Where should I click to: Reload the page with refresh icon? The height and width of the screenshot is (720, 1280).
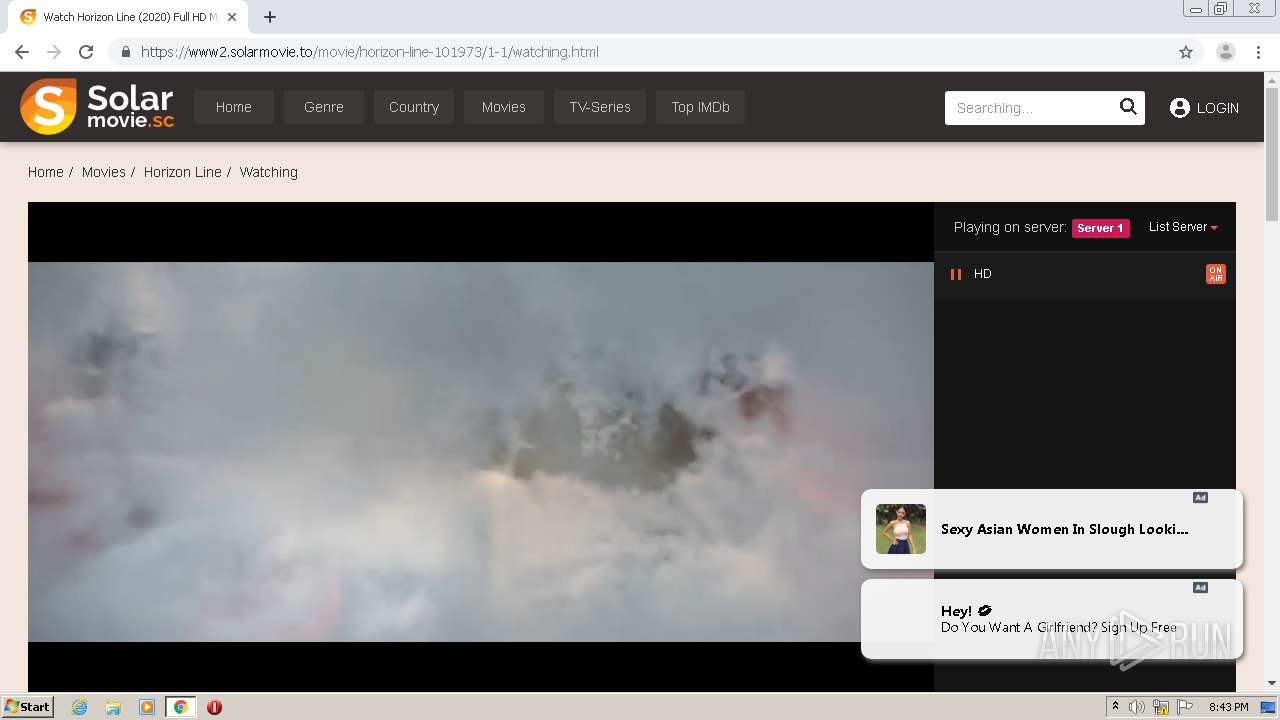point(86,52)
